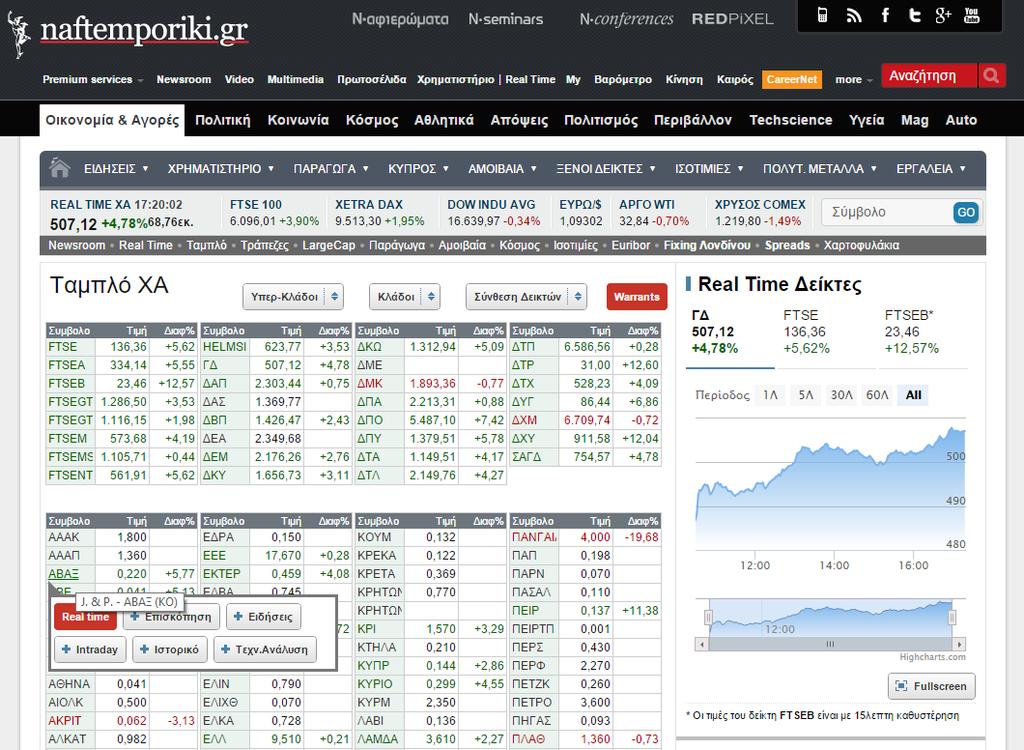Viewport: 1024px width, 750px height.
Task: Expand the ΙΣΟΤΙΜΙΕΣ menu
Action: (x=709, y=169)
